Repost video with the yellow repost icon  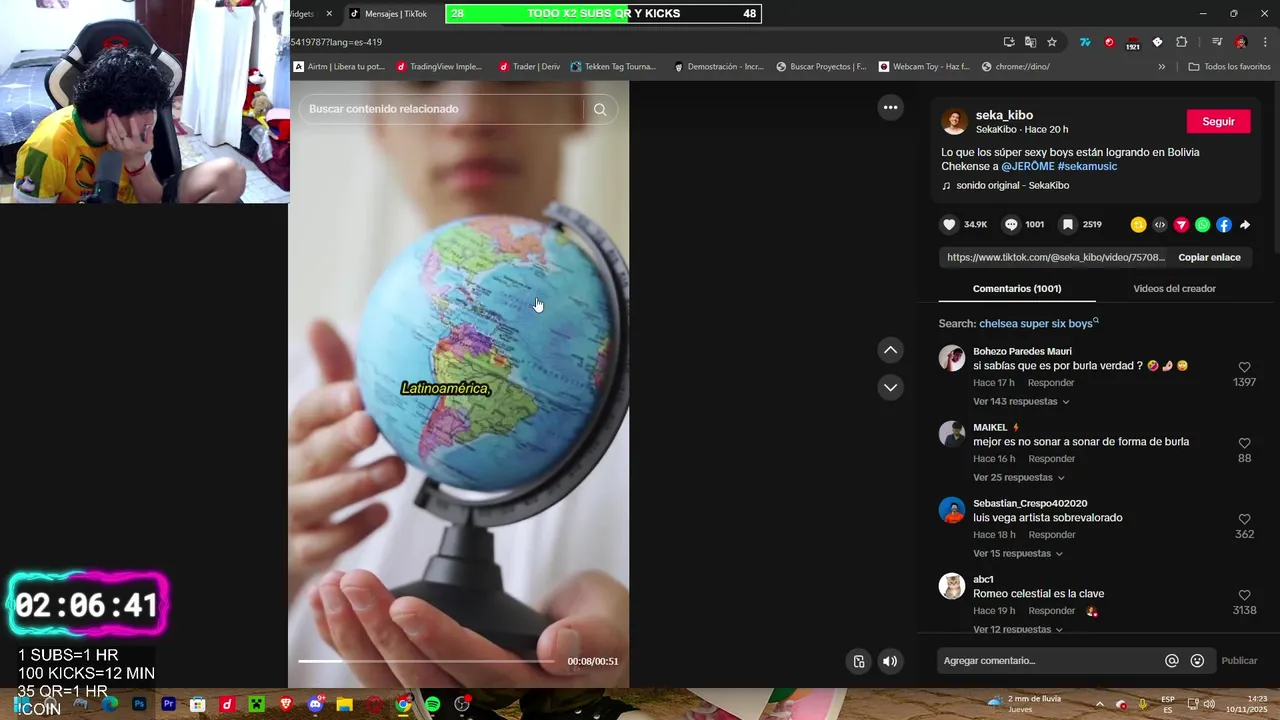coord(1138,225)
